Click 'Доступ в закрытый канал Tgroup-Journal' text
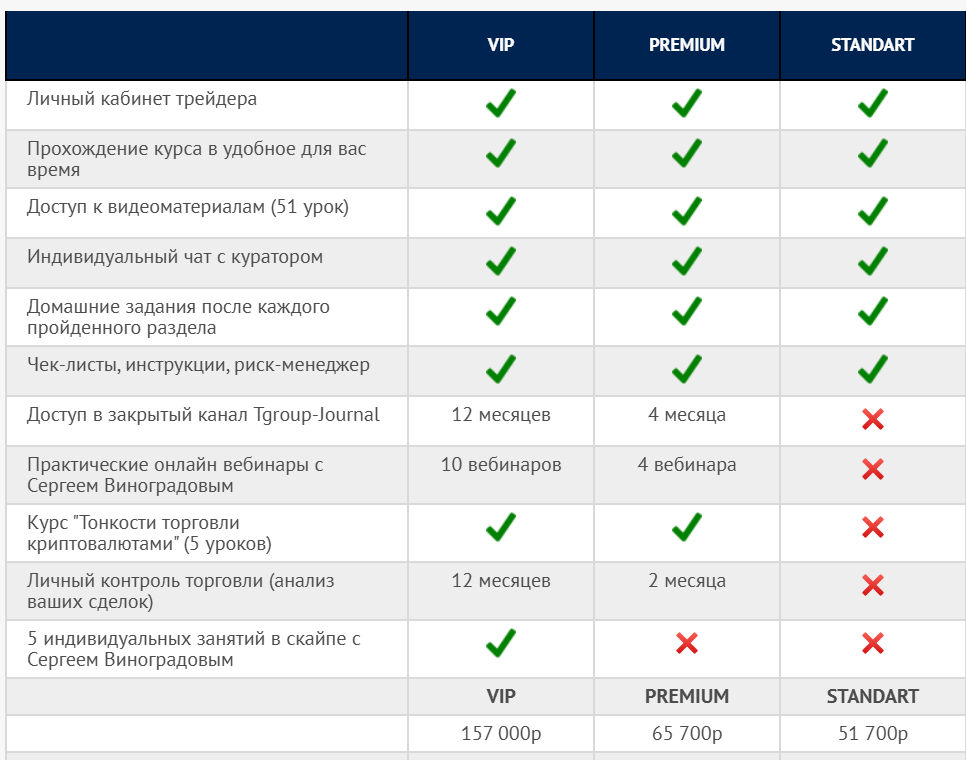Viewport: 966px width, 760px height. 203,415
